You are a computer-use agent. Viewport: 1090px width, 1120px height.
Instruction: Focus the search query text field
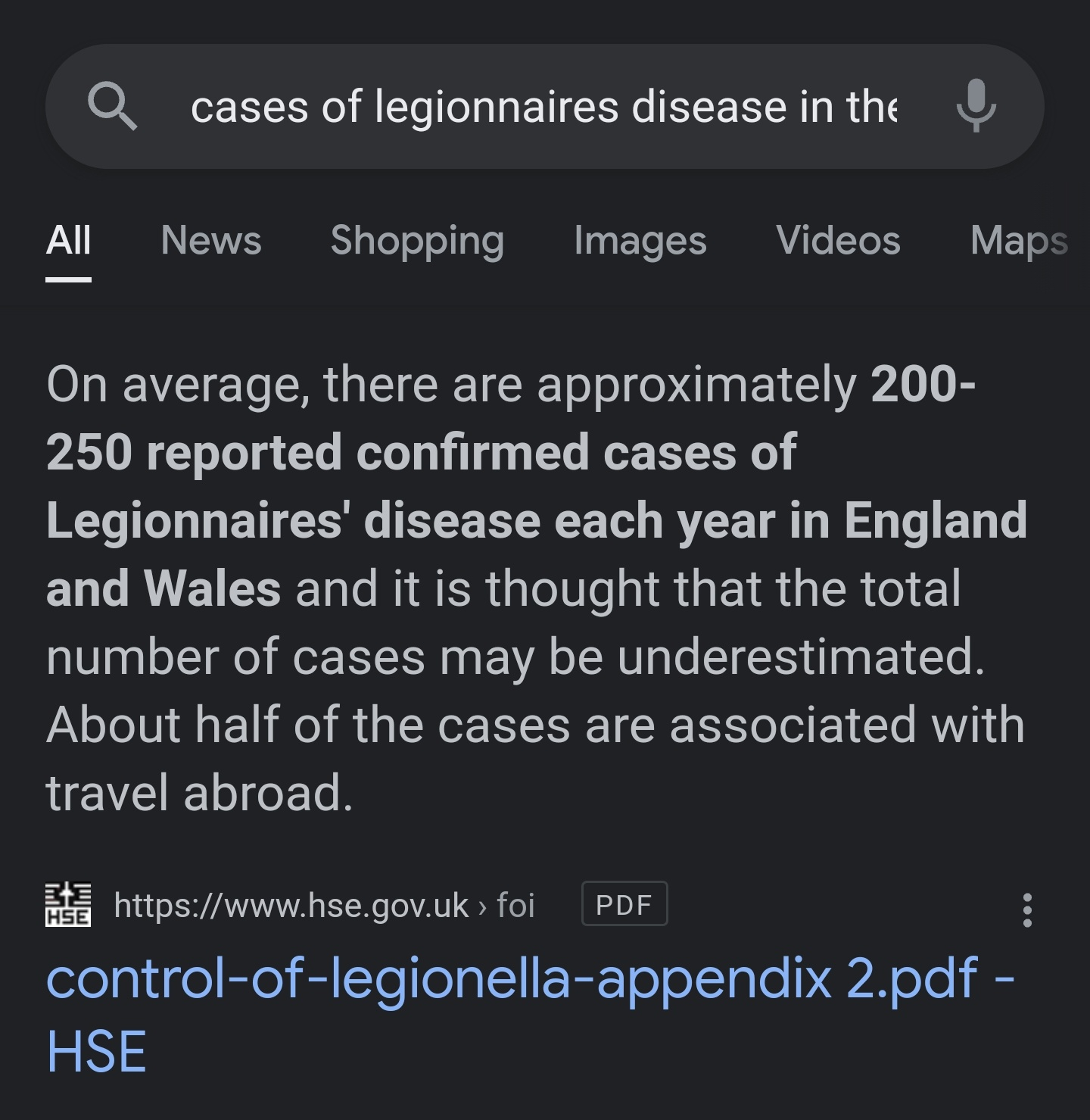(x=543, y=106)
